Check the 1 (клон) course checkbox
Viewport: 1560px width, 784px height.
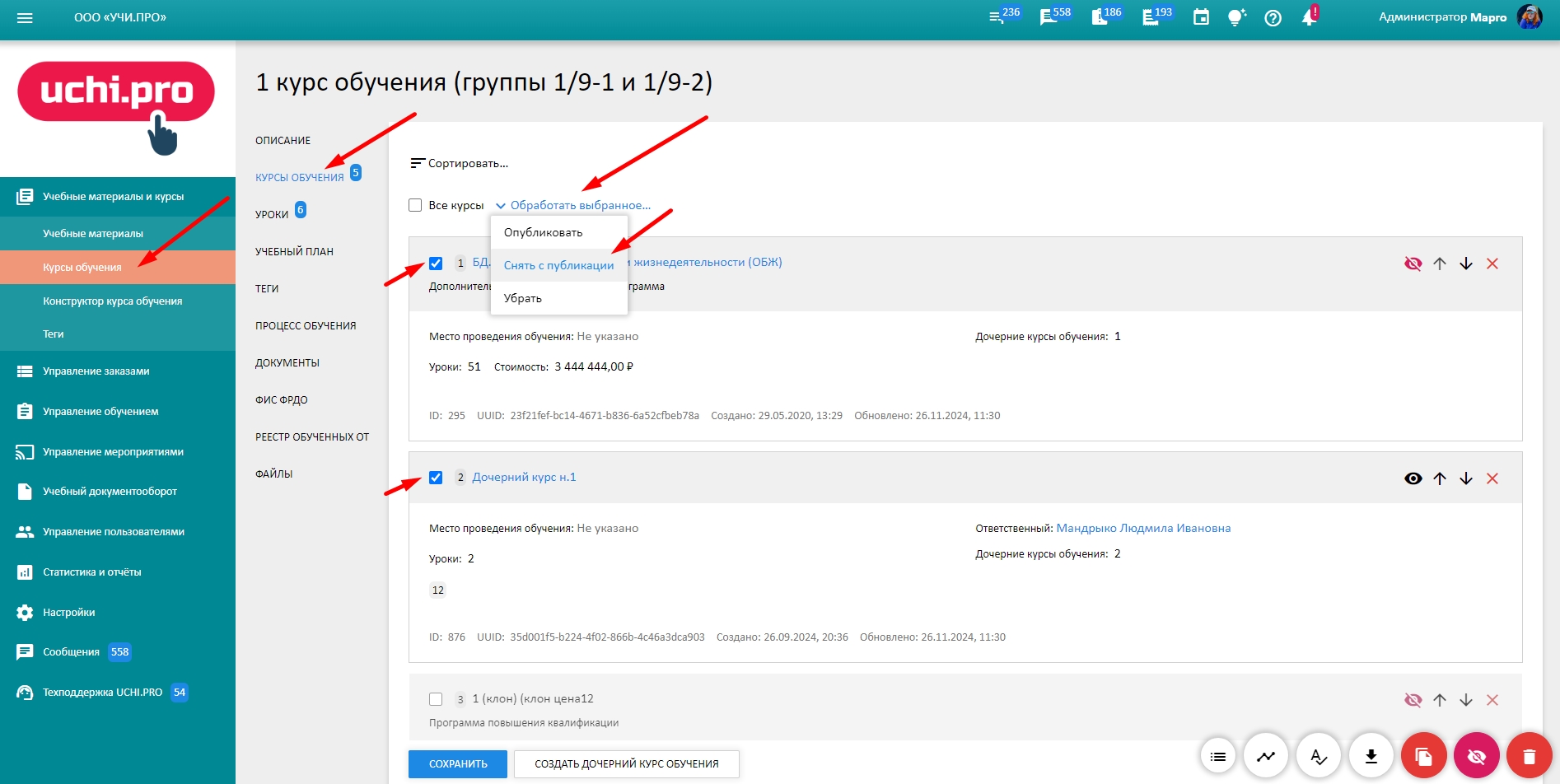tap(436, 699)
